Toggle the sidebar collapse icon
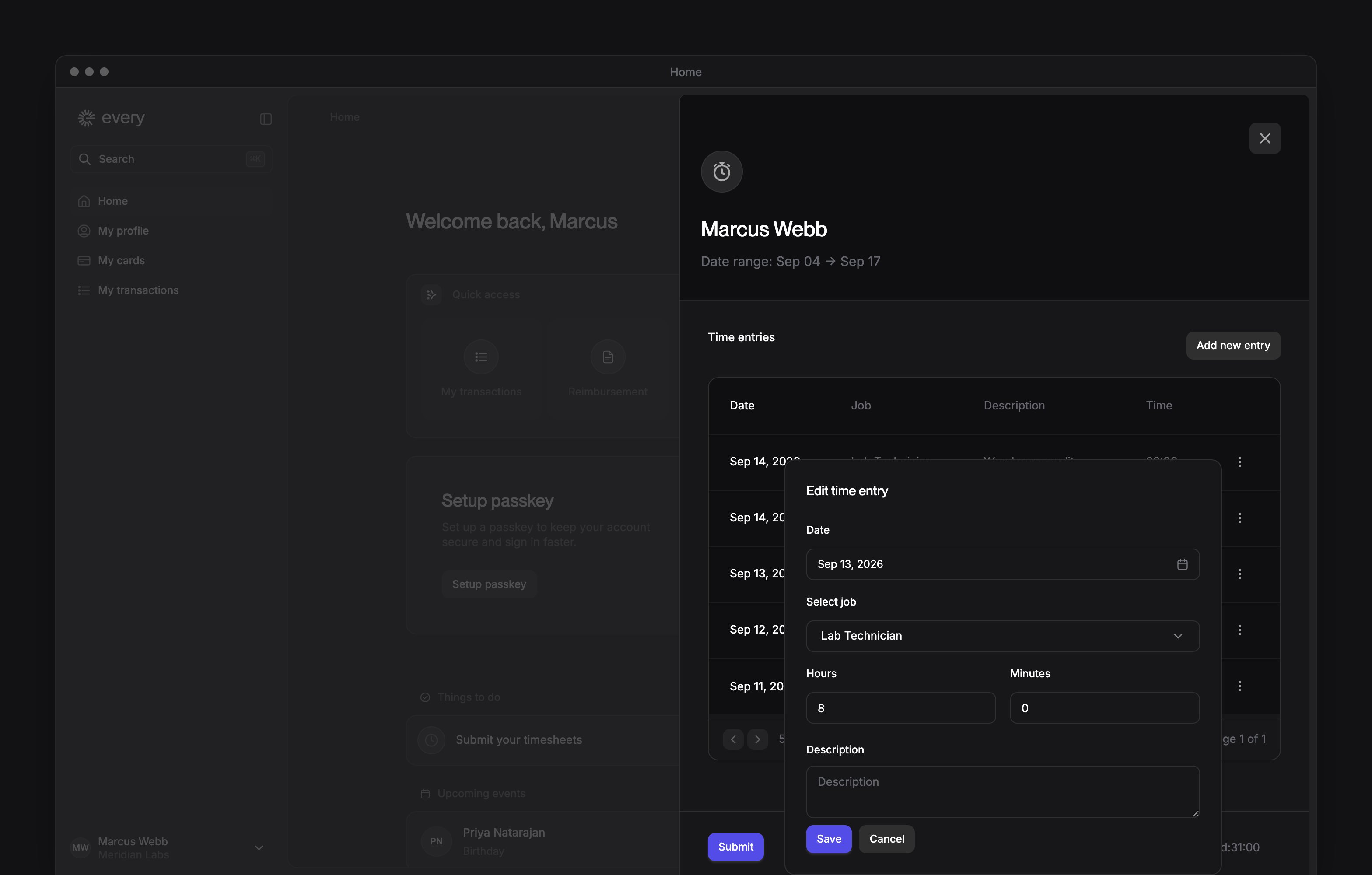 [x=266, y=119]
